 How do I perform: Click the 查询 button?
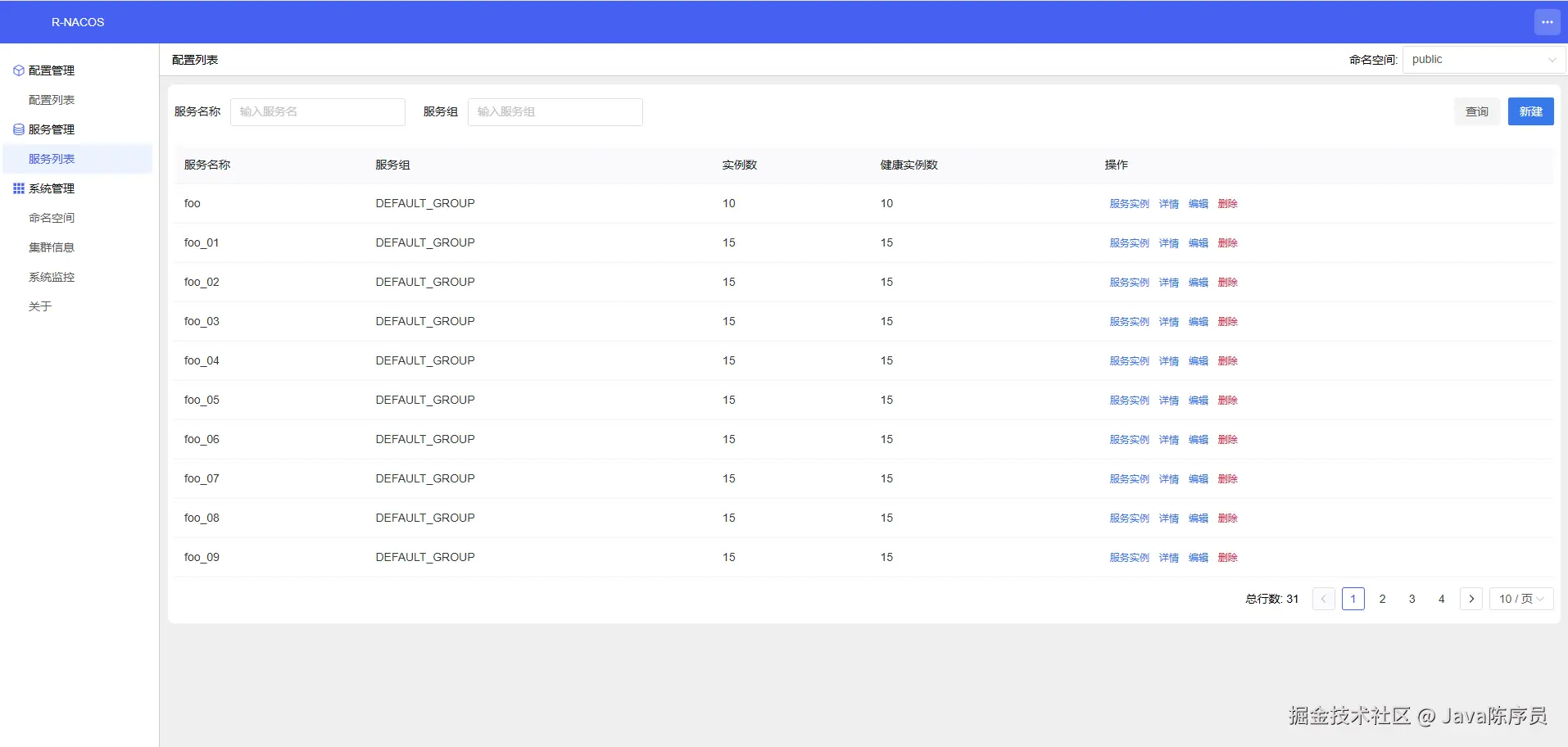pos(1477,111)
